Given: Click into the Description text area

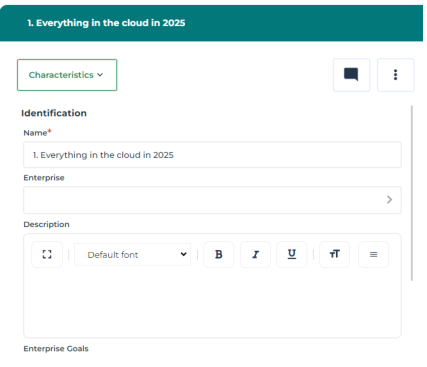Looking at the screenshot, I should (212, 302).
